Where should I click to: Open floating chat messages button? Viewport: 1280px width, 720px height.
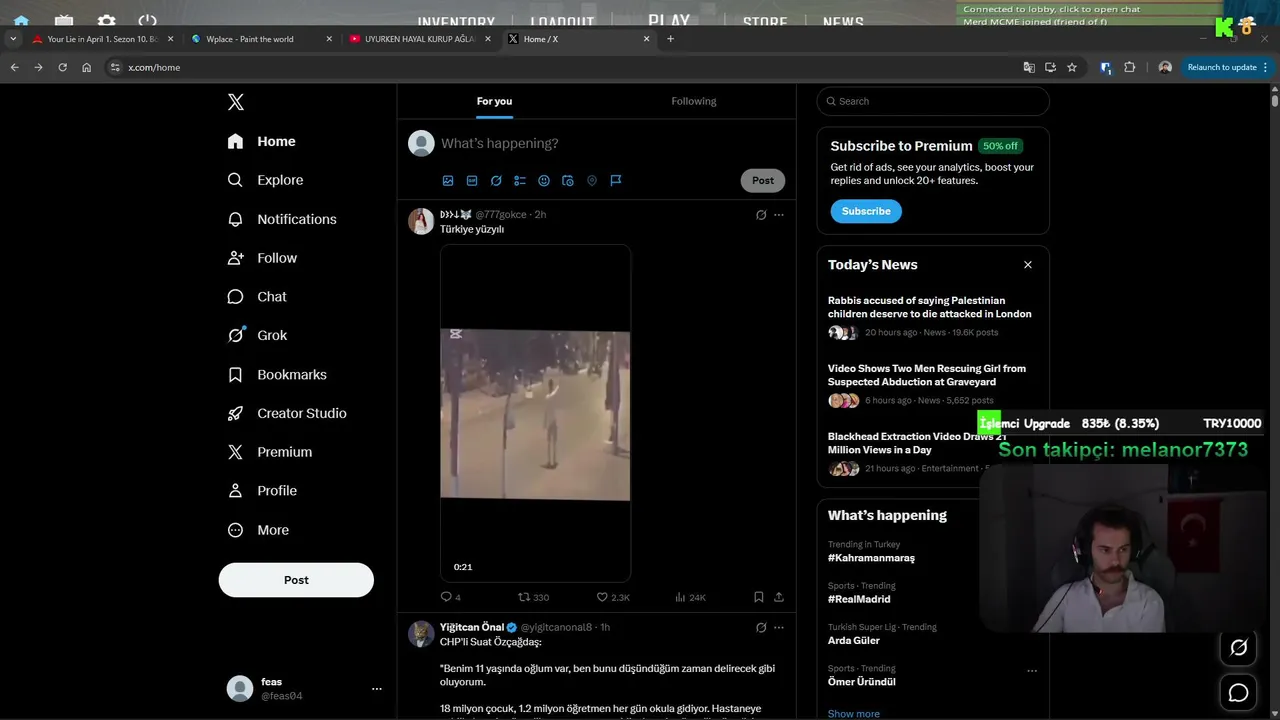(1238, 692)
